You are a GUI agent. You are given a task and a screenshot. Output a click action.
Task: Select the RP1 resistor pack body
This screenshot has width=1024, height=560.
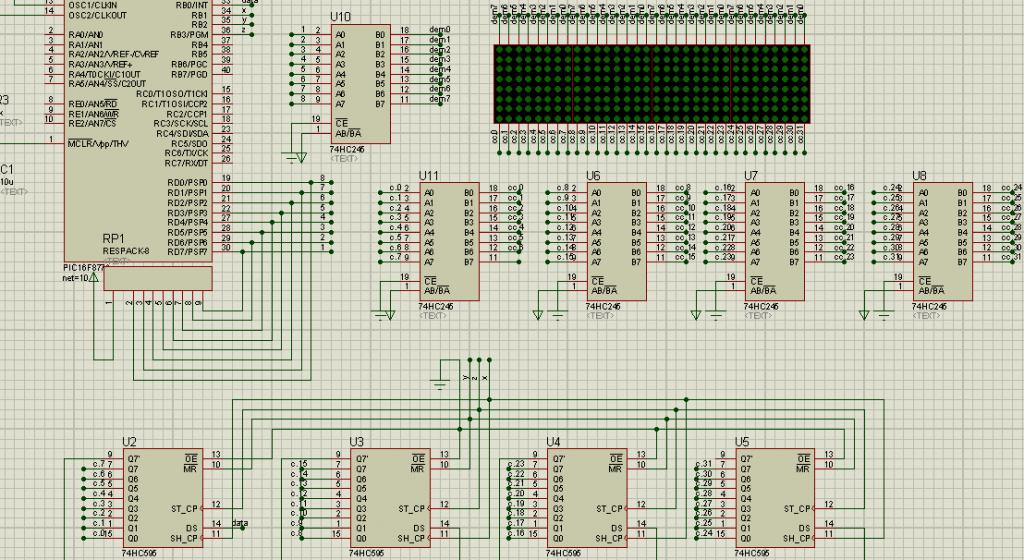coord(158,278)
